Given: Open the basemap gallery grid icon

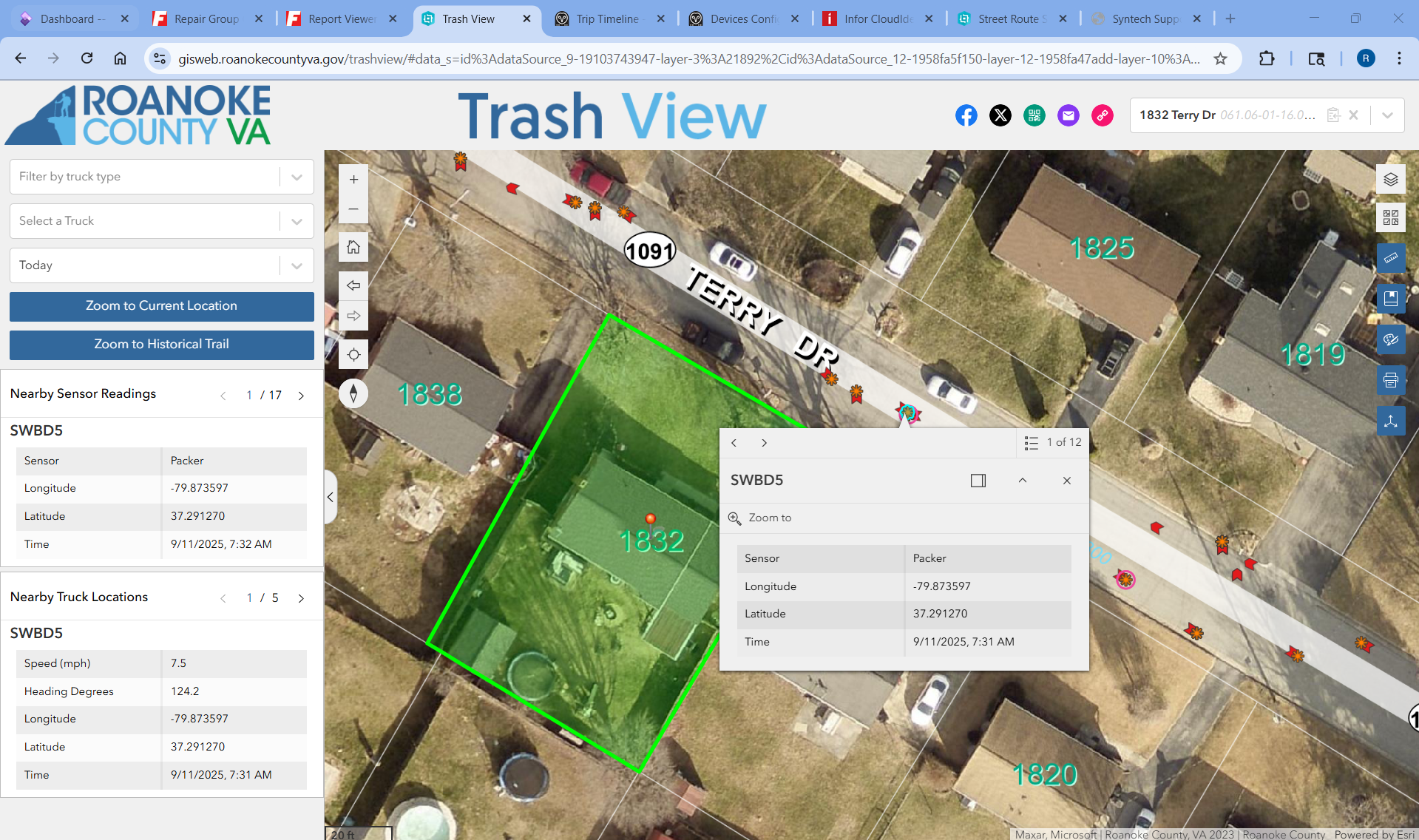Looking at the screenshot, I should (x=1390, y=217).
